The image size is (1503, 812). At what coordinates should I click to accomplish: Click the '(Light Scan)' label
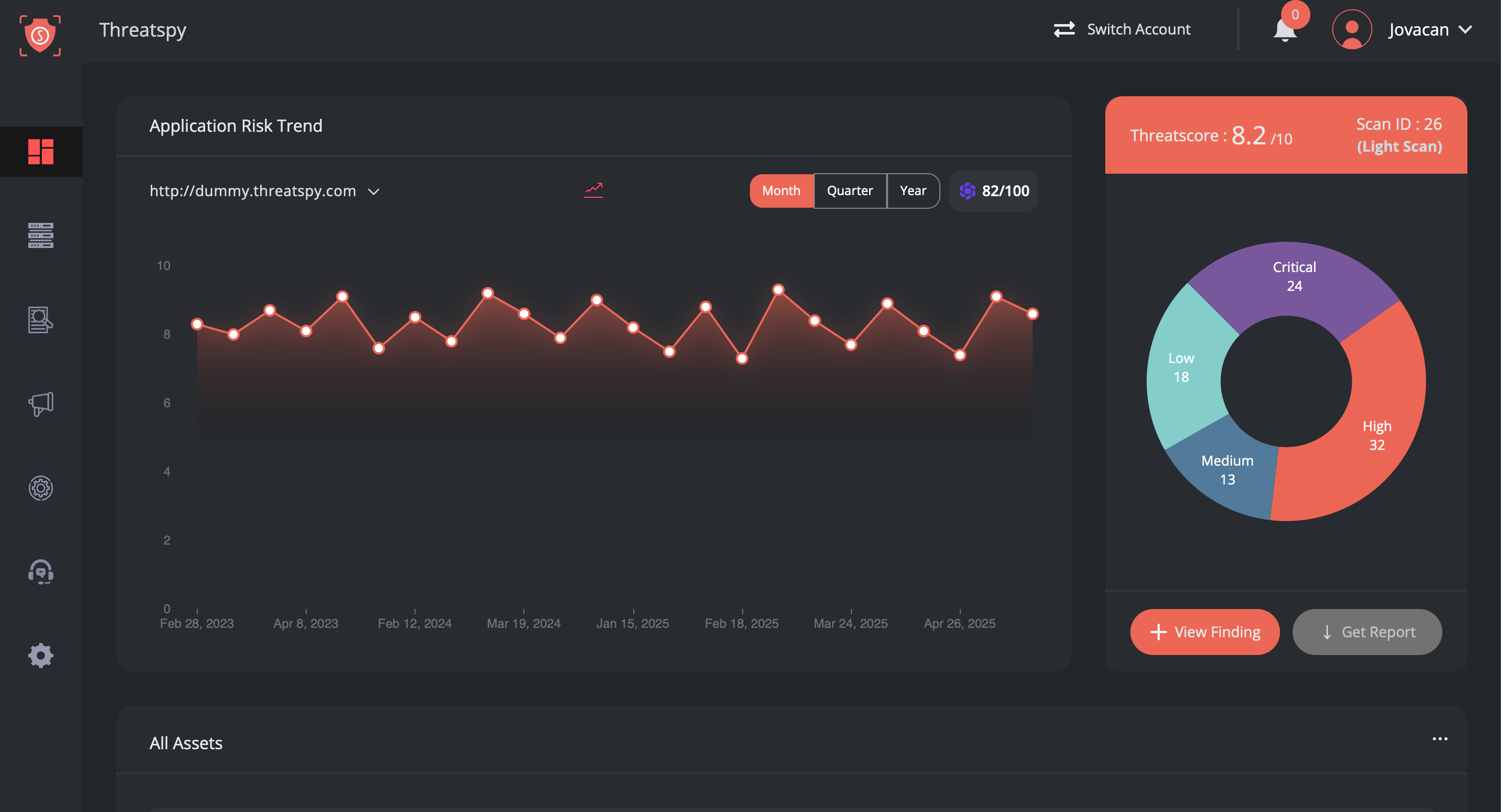1399,146
